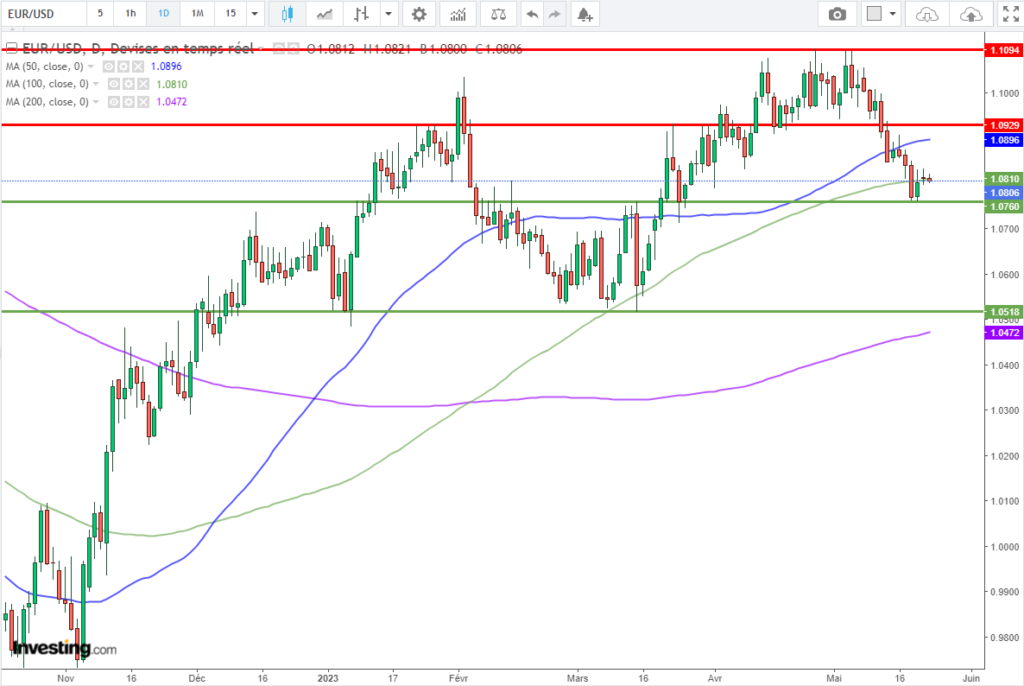
Task: Click the 1.0896 blue MA label
Action: (1002, 140)
